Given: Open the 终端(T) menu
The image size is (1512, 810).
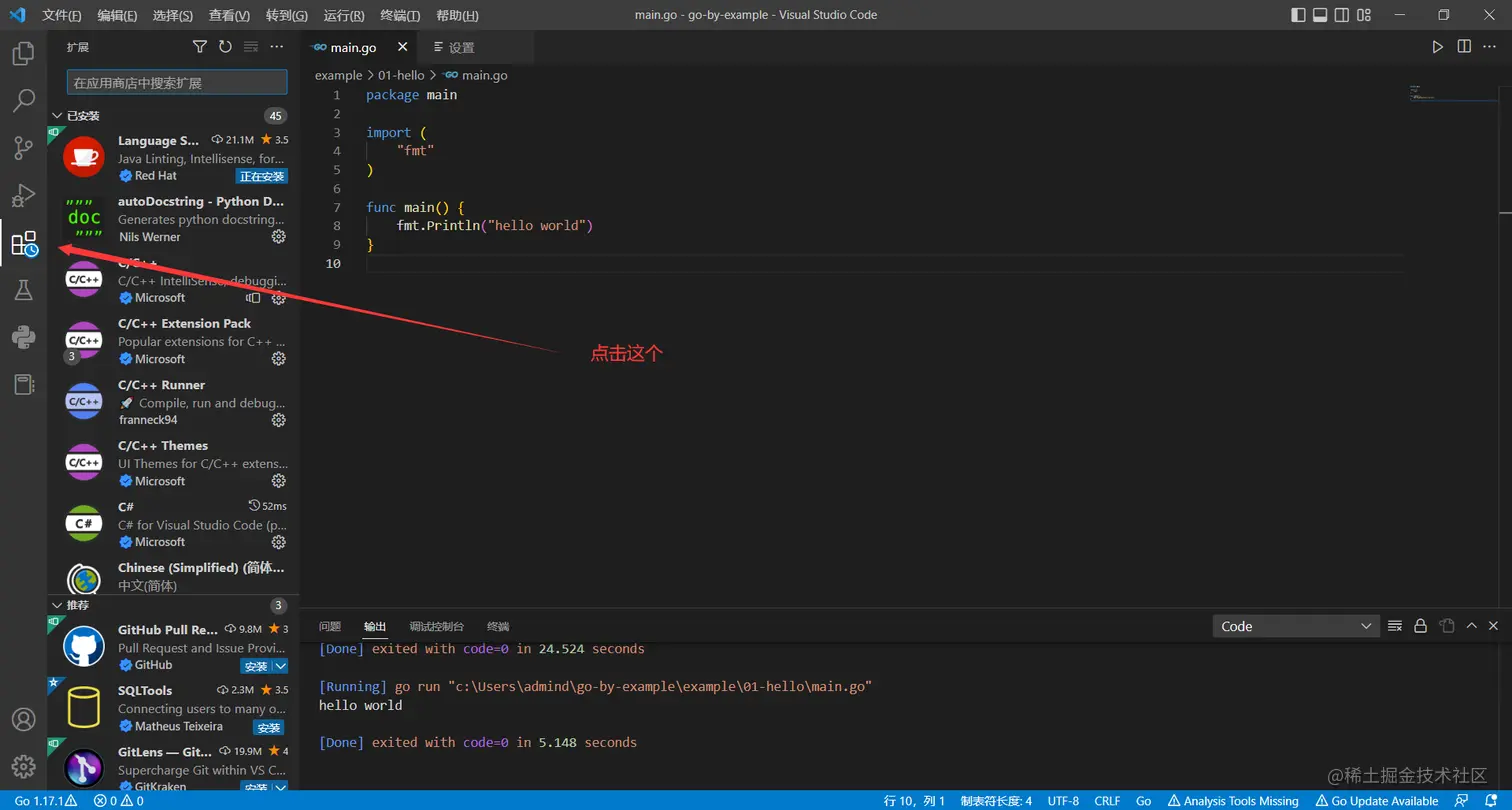Looking at the screenshot, I should click(x=401, y=16).
